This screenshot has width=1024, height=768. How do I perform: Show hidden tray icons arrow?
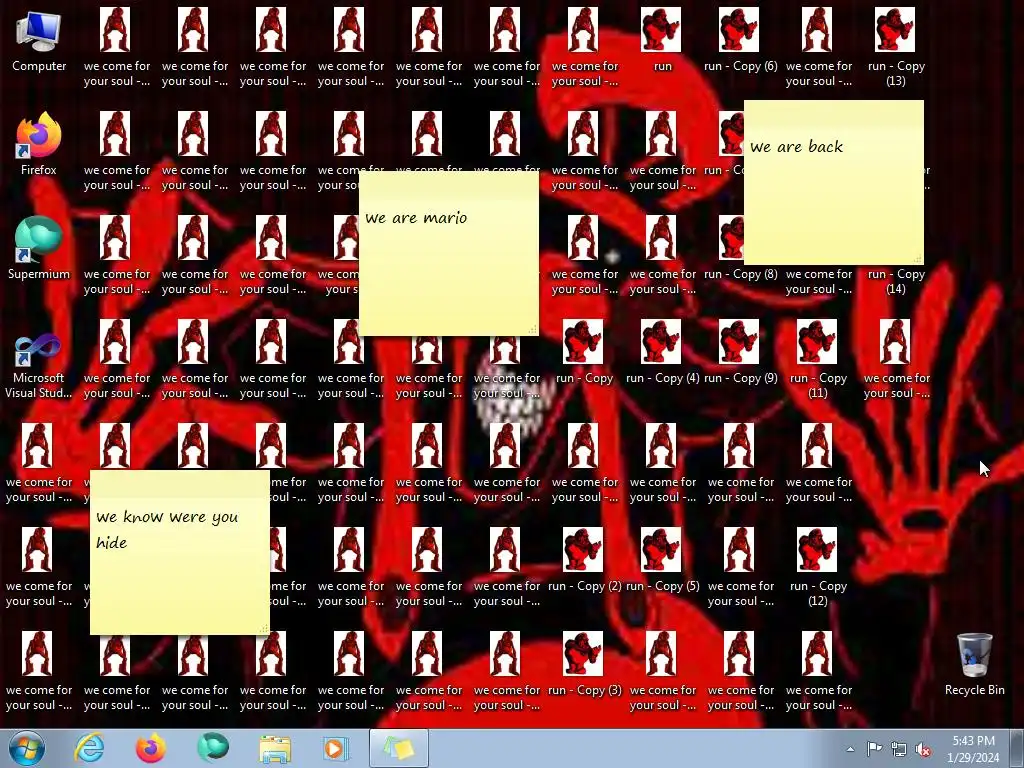point(850,749)
